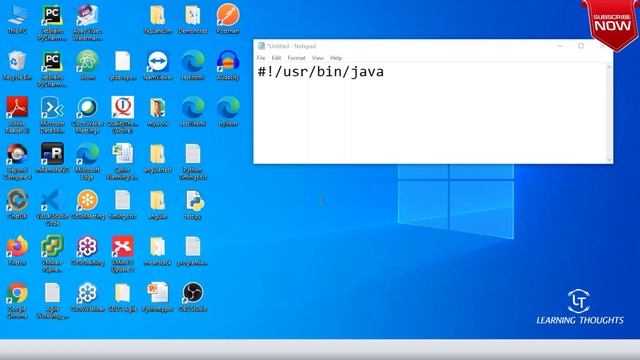
Task: Open the QualityThought shortcut icon
Action: [x=122, y=115]
